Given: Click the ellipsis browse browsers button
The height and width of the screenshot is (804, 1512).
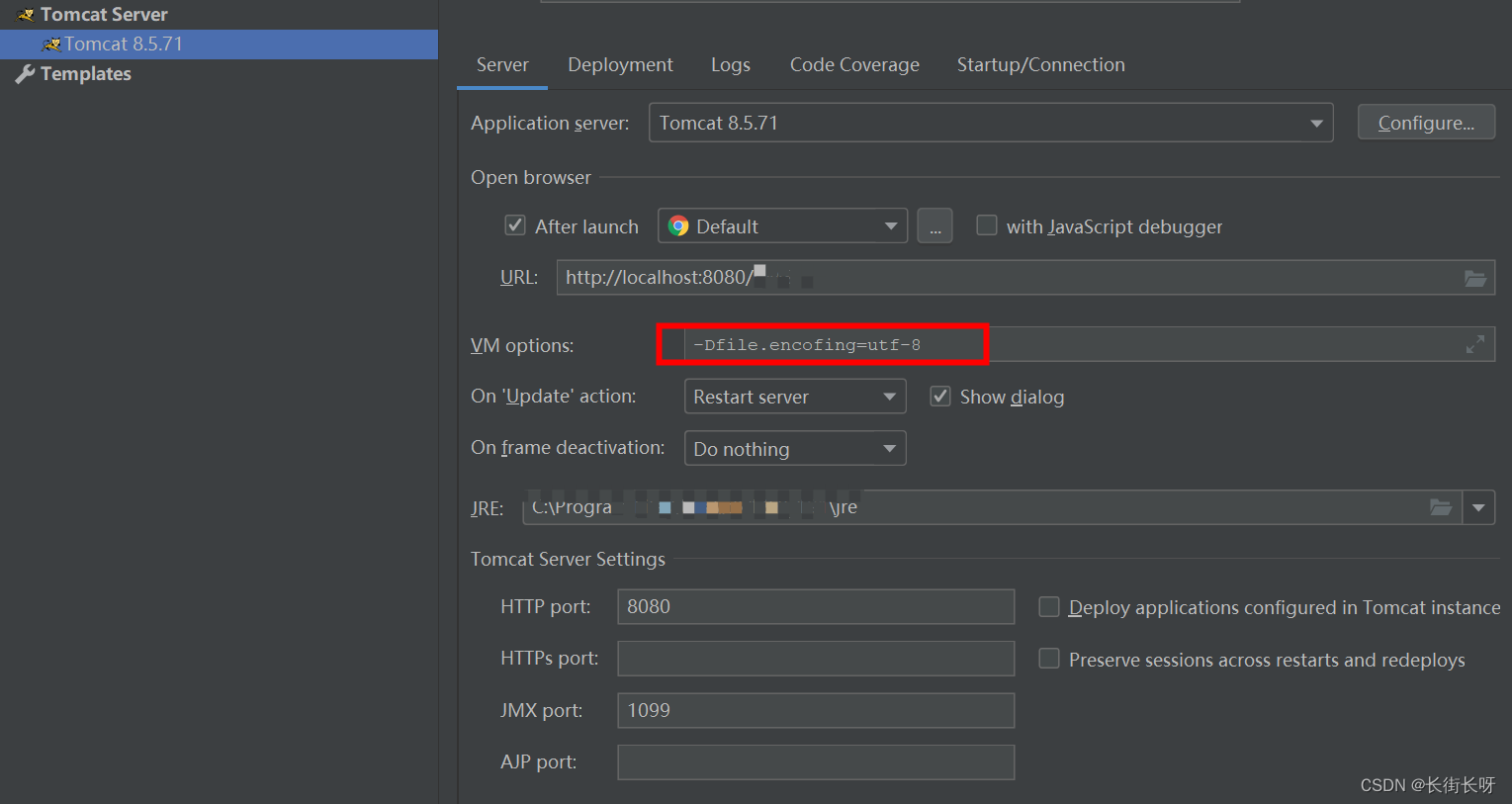Looking at the screenshot, I should click(934, 225).
